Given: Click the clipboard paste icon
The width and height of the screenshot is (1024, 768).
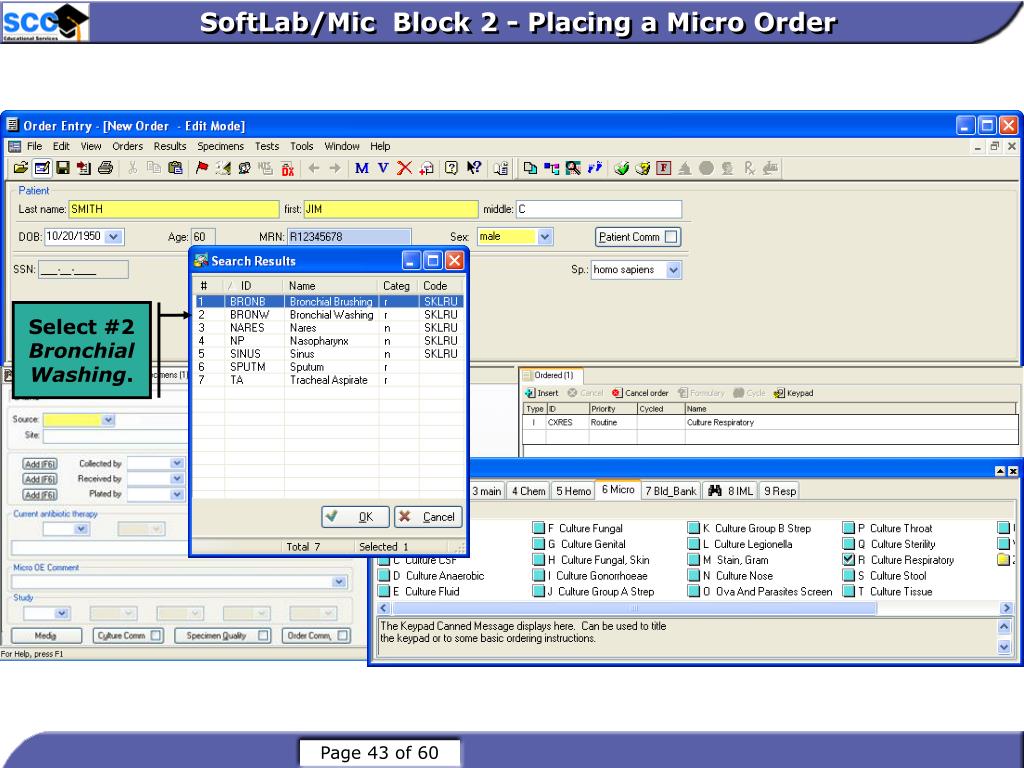Looking at the screenshot, I should [x=175, y=168].
